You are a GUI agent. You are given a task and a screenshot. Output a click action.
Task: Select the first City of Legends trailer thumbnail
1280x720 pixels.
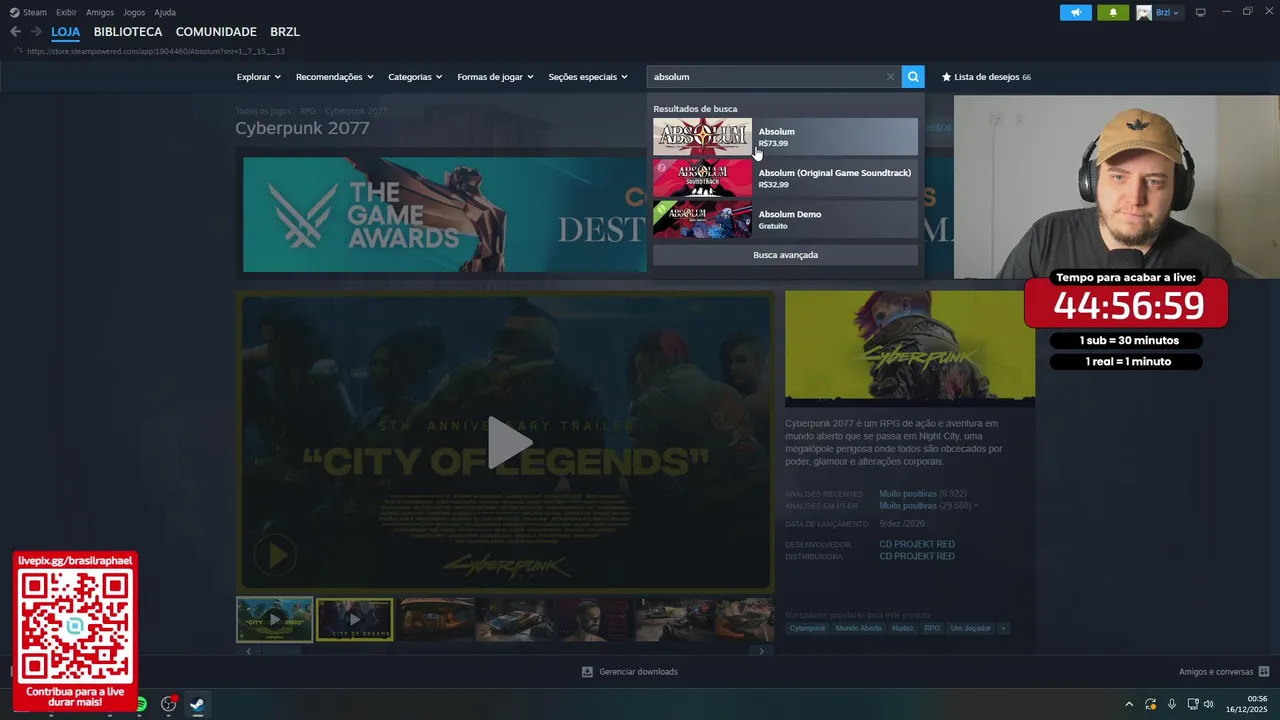click(x=275, y=620)
